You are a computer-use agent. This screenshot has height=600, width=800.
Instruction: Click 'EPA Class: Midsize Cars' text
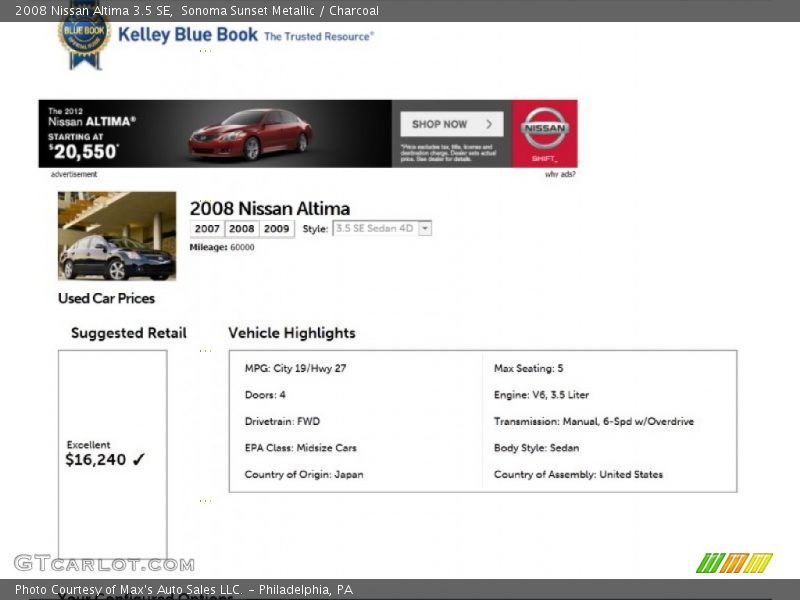(301, 448)
